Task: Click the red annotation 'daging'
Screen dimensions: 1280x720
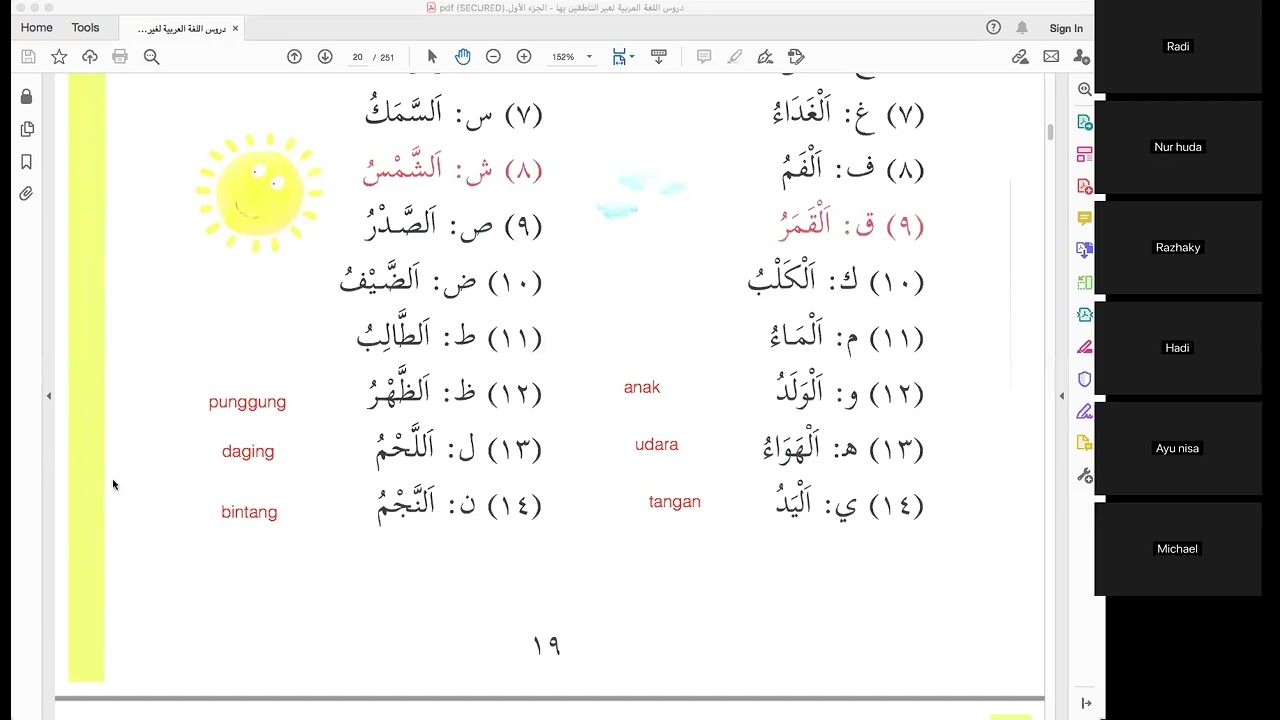Action: (248, 452)
